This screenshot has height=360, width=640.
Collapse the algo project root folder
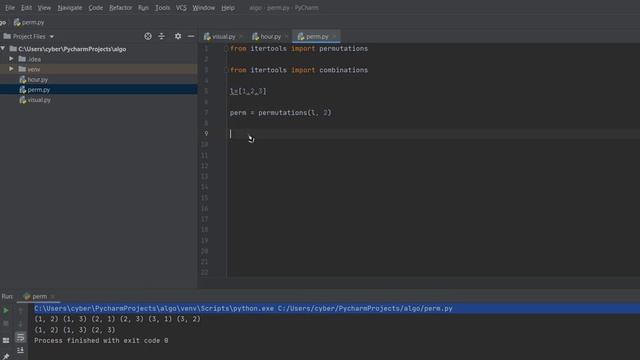pos(3,49)
